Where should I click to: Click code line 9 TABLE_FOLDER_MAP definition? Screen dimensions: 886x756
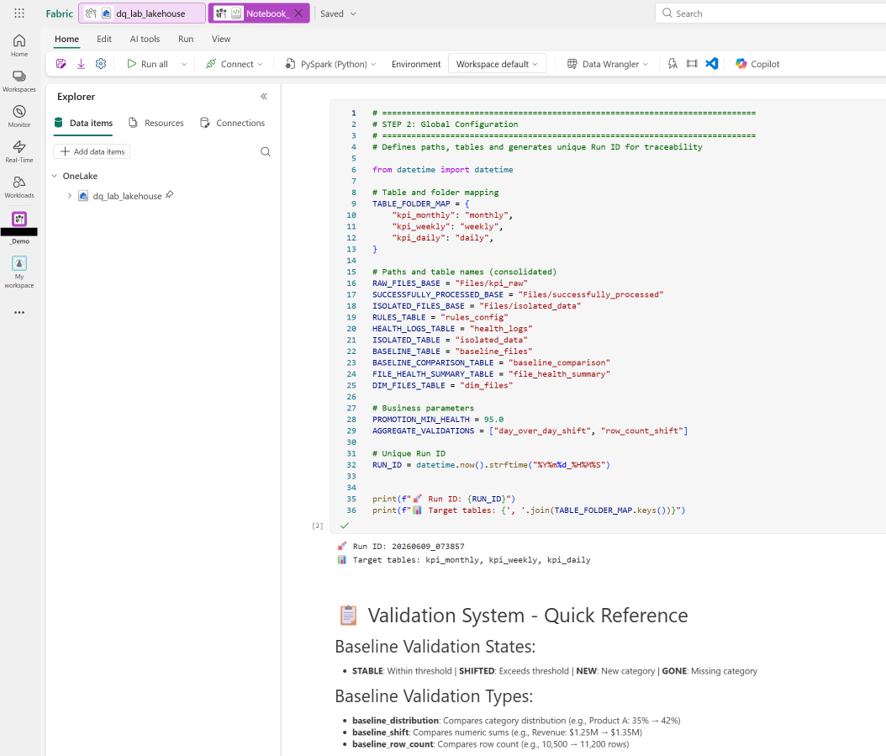click(x=420, y=203)
